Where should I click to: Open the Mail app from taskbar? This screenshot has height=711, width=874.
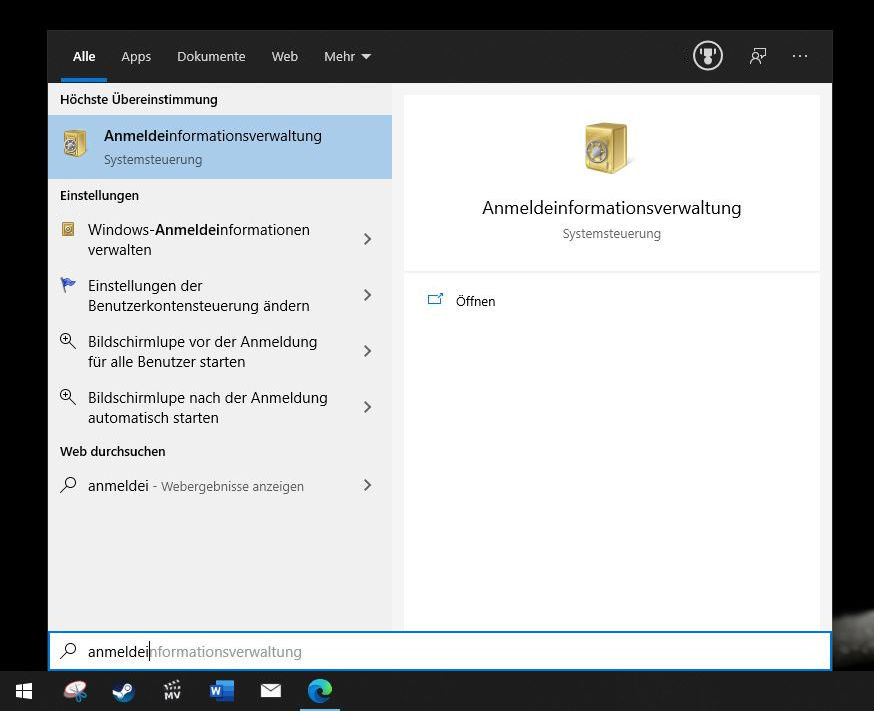(271, 691)
